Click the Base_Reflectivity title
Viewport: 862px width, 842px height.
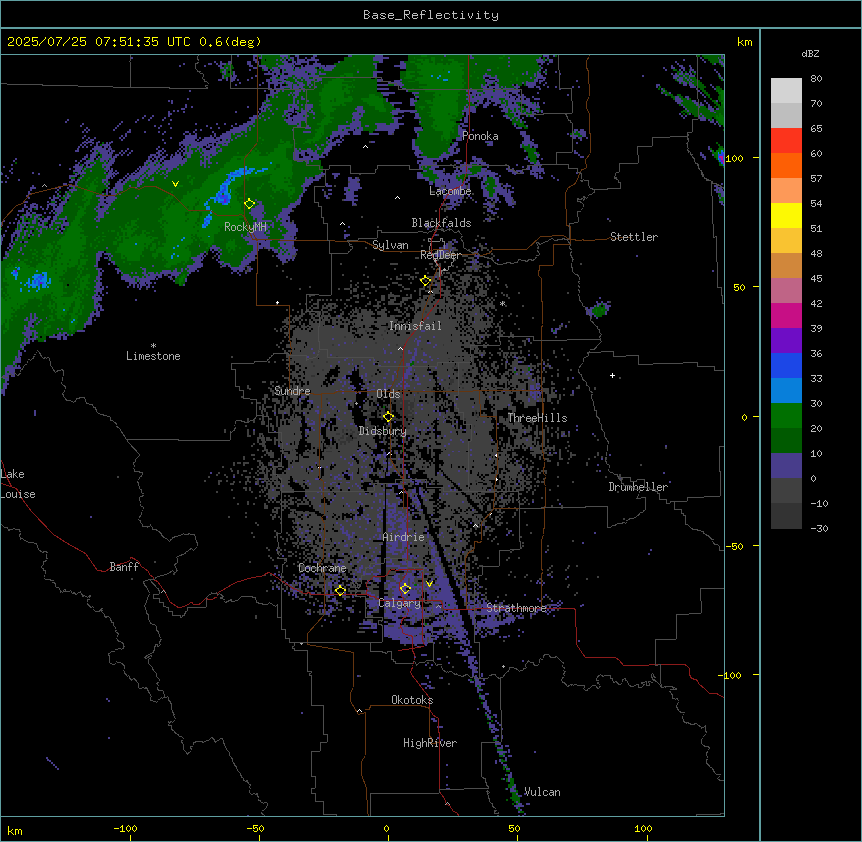coord(431,15)
